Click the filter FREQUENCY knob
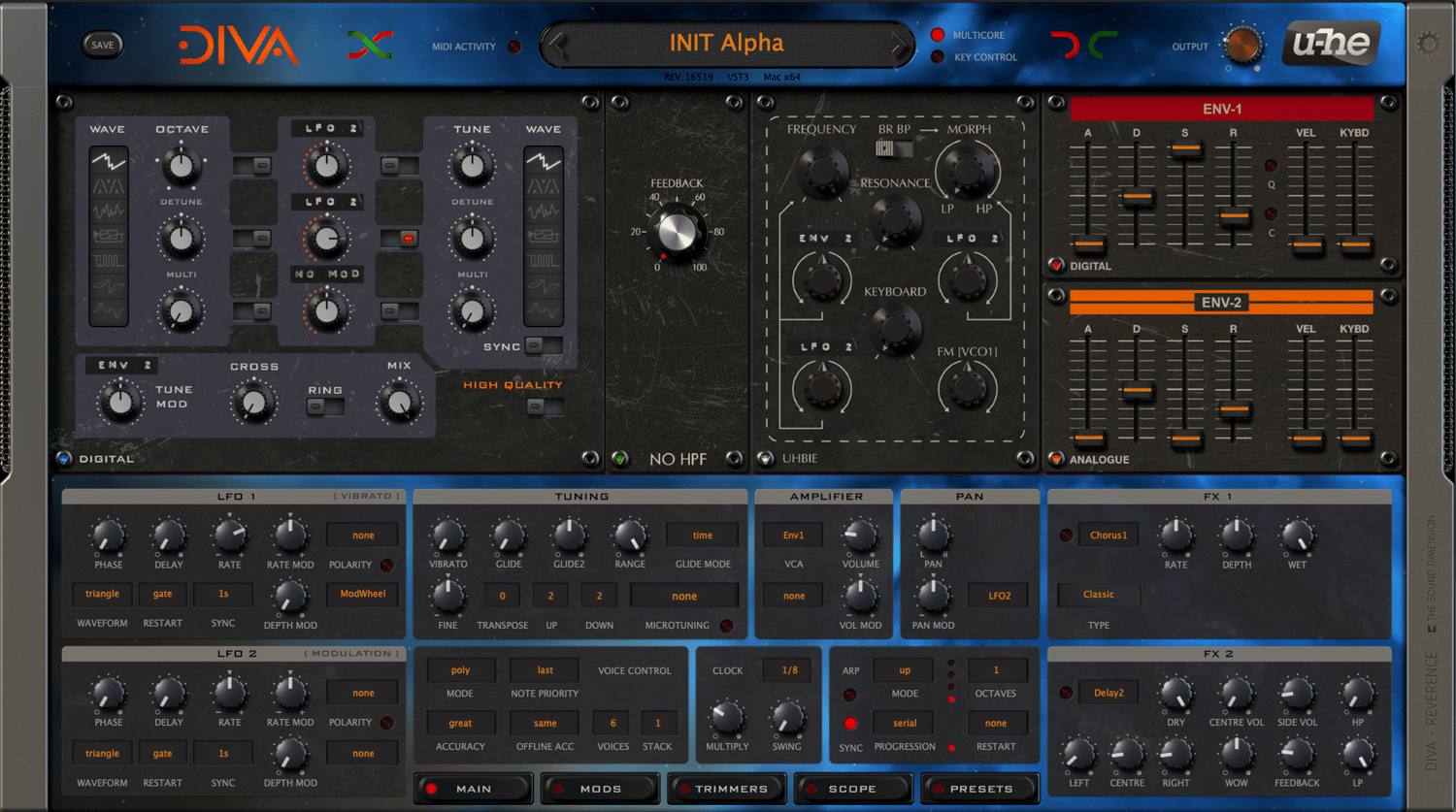 tap(822, 173)
